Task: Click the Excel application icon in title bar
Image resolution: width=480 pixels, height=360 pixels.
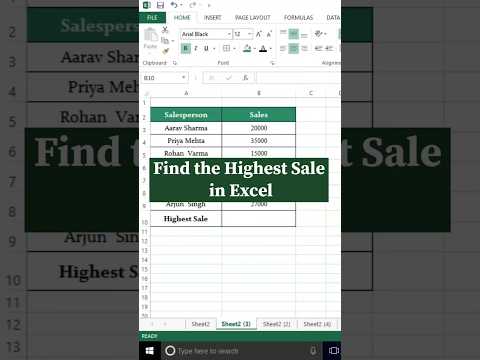Action: tap(147, 5)
